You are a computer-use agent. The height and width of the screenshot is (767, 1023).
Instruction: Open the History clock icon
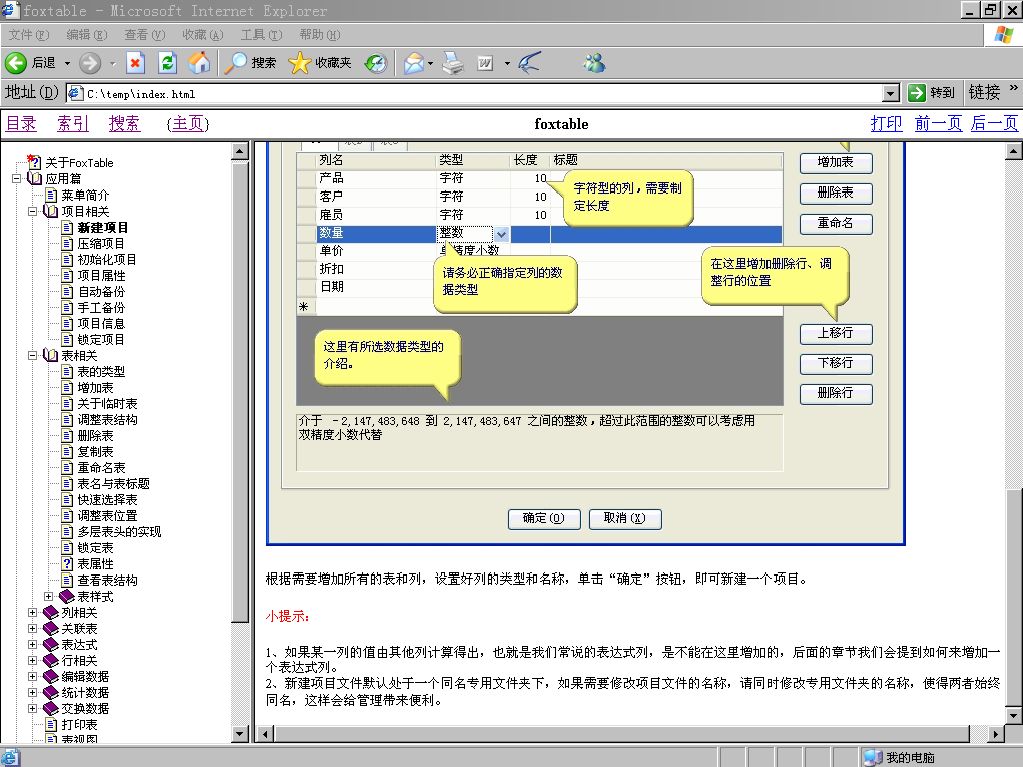click(376, 63)
